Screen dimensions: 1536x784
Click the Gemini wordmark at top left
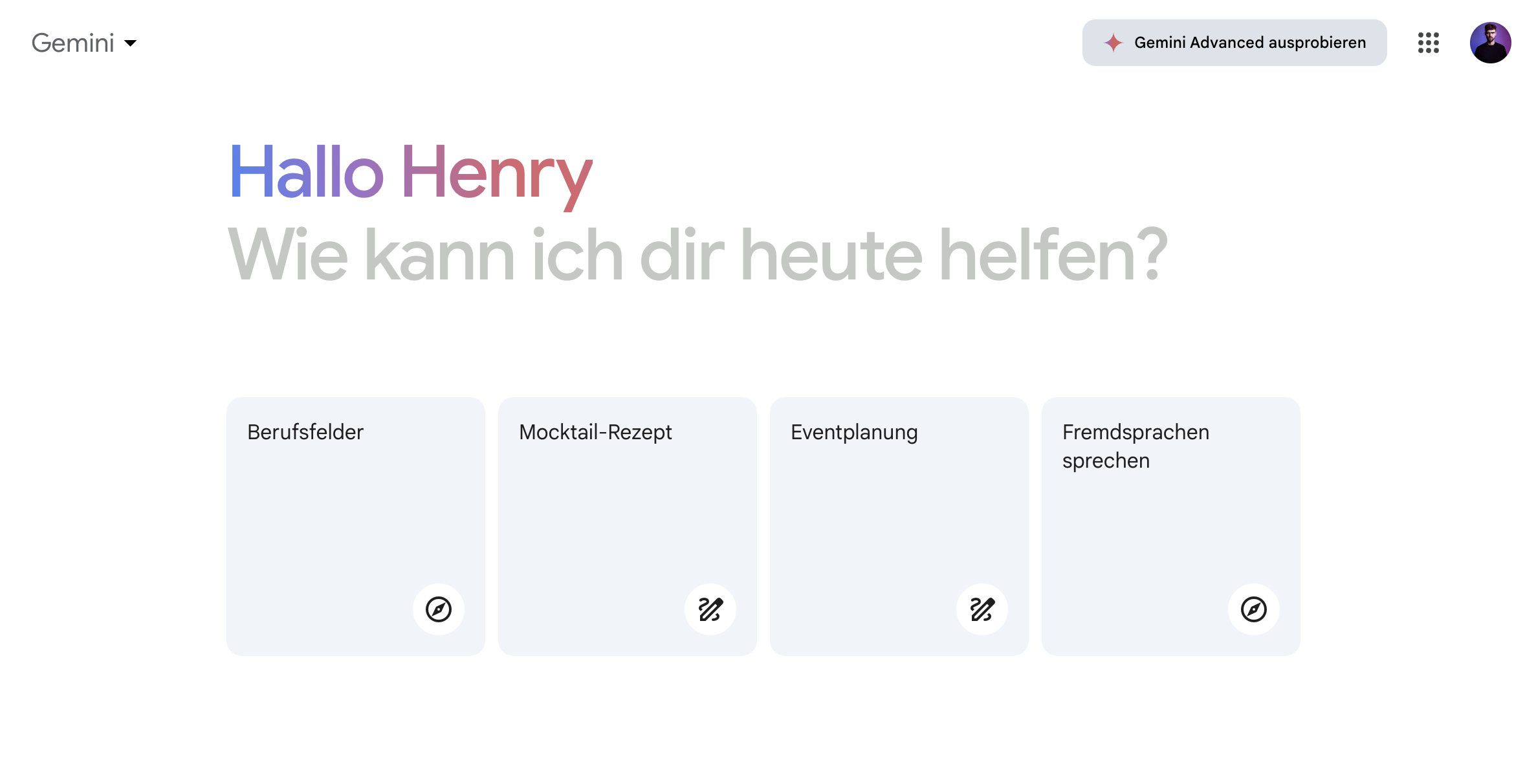click(72, 43)
